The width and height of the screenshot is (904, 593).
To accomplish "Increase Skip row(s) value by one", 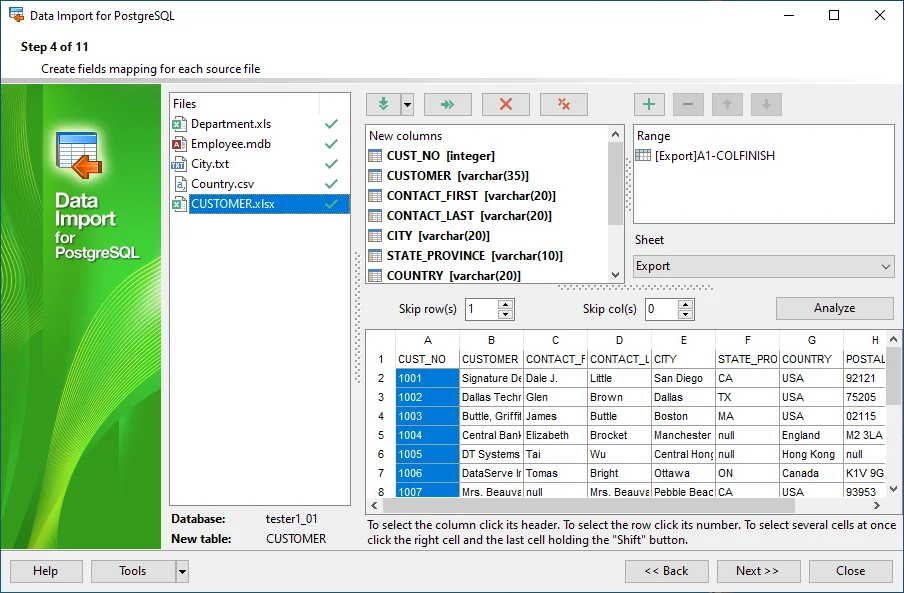I will click(x=505, y=304).
